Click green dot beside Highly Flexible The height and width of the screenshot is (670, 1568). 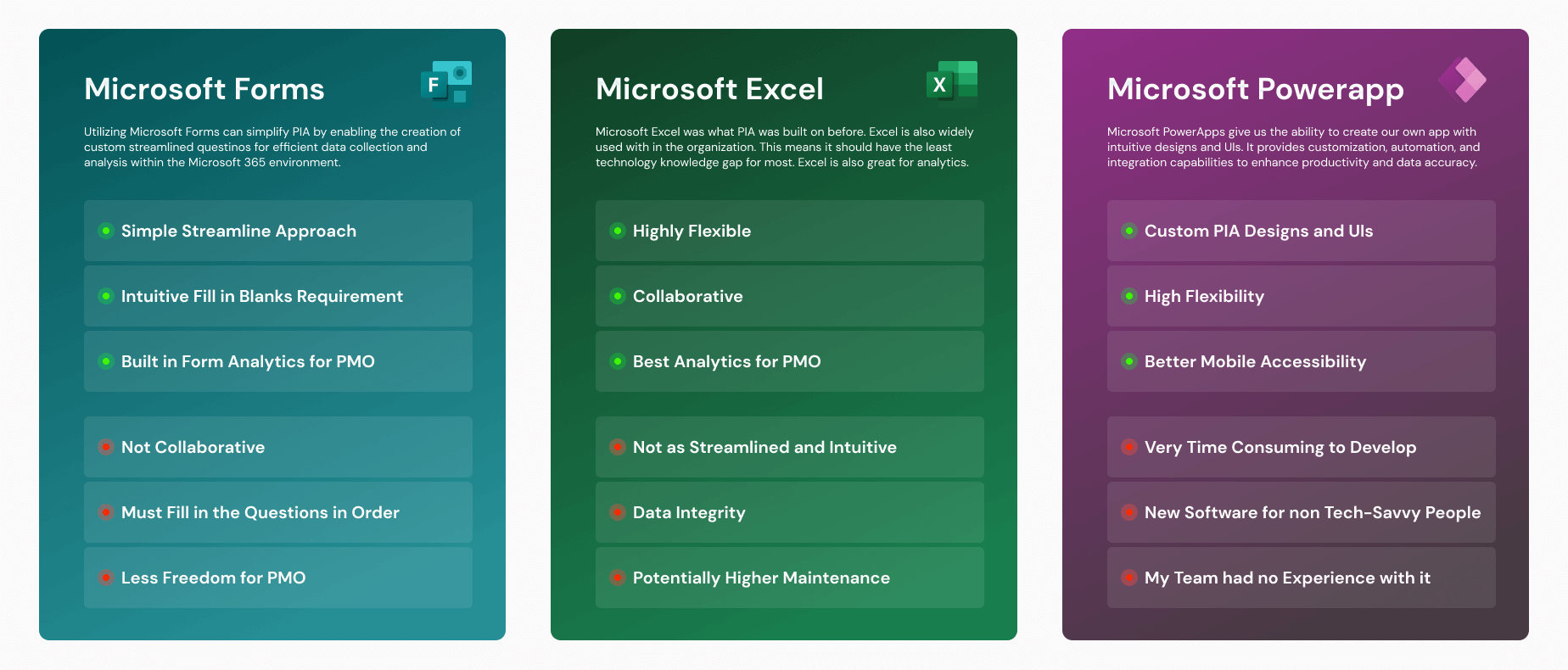[618, 231]
